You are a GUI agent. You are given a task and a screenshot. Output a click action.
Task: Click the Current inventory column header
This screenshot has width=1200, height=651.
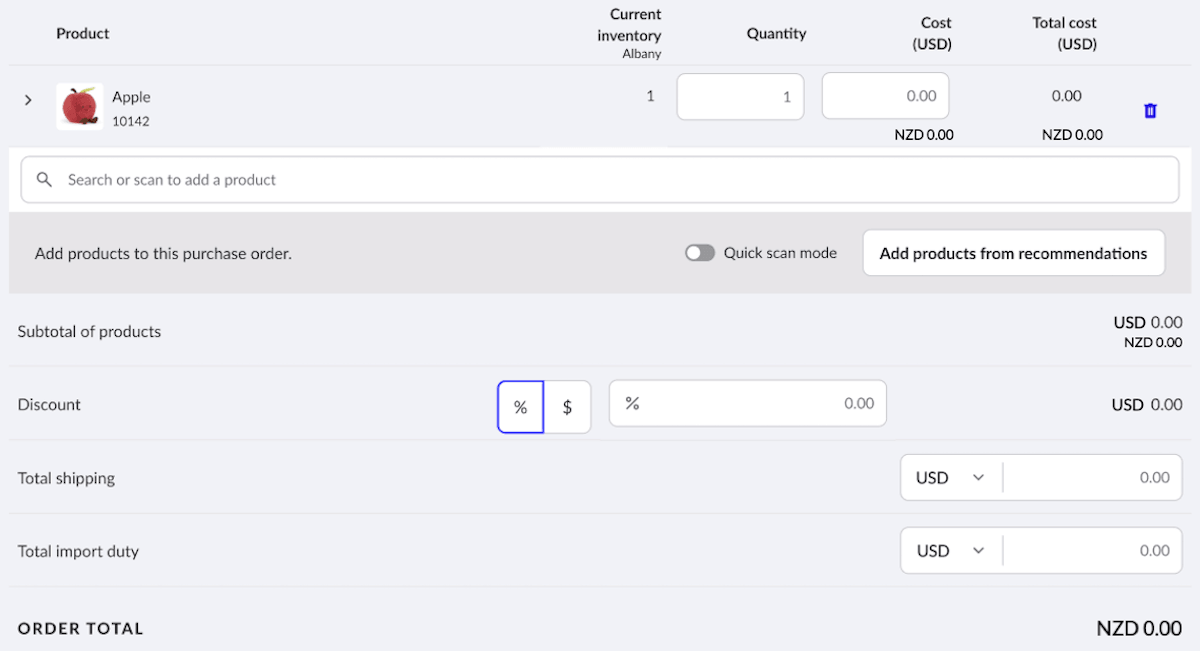click(x=629, y=25)
